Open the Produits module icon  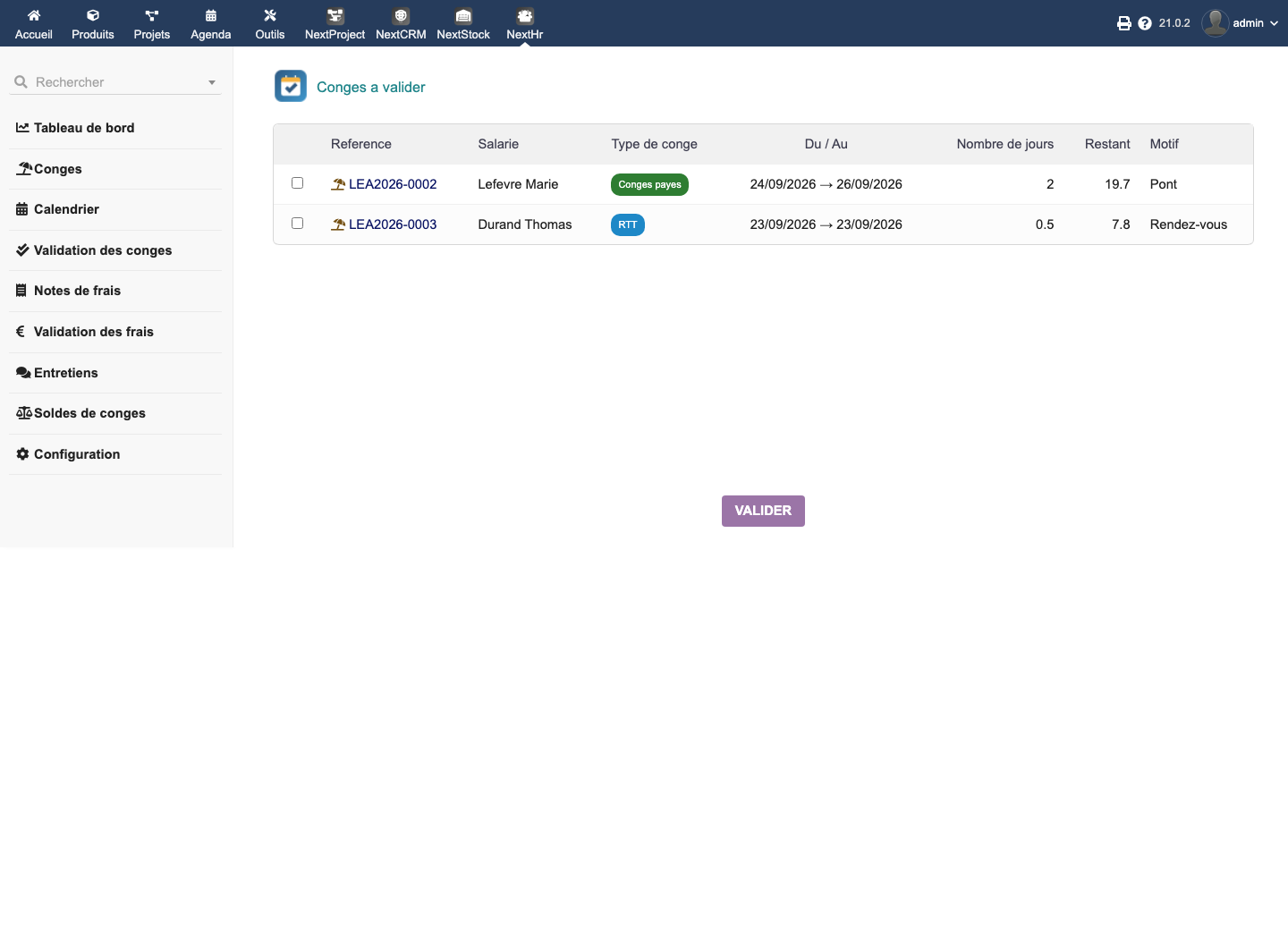click(93, 15)
